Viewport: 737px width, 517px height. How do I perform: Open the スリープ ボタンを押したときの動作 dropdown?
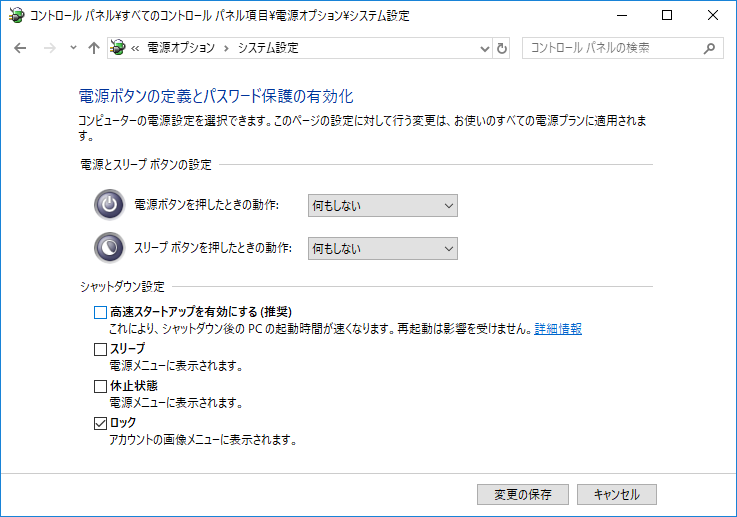click(383, 248)
